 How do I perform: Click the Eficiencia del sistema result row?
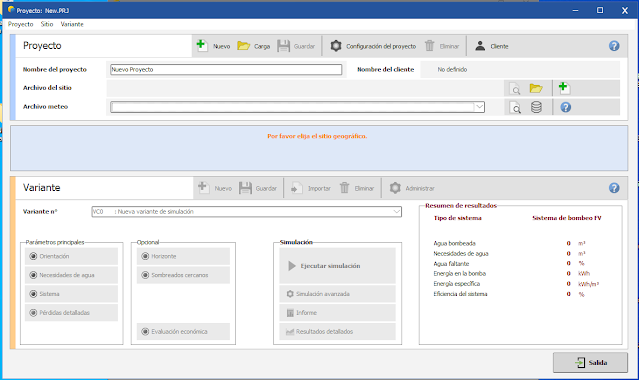[x=509, y=294]
